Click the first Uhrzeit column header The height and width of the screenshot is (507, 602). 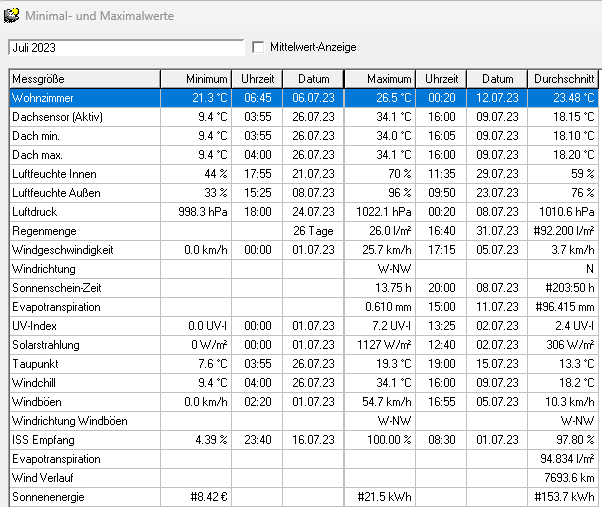pos(258,79)
